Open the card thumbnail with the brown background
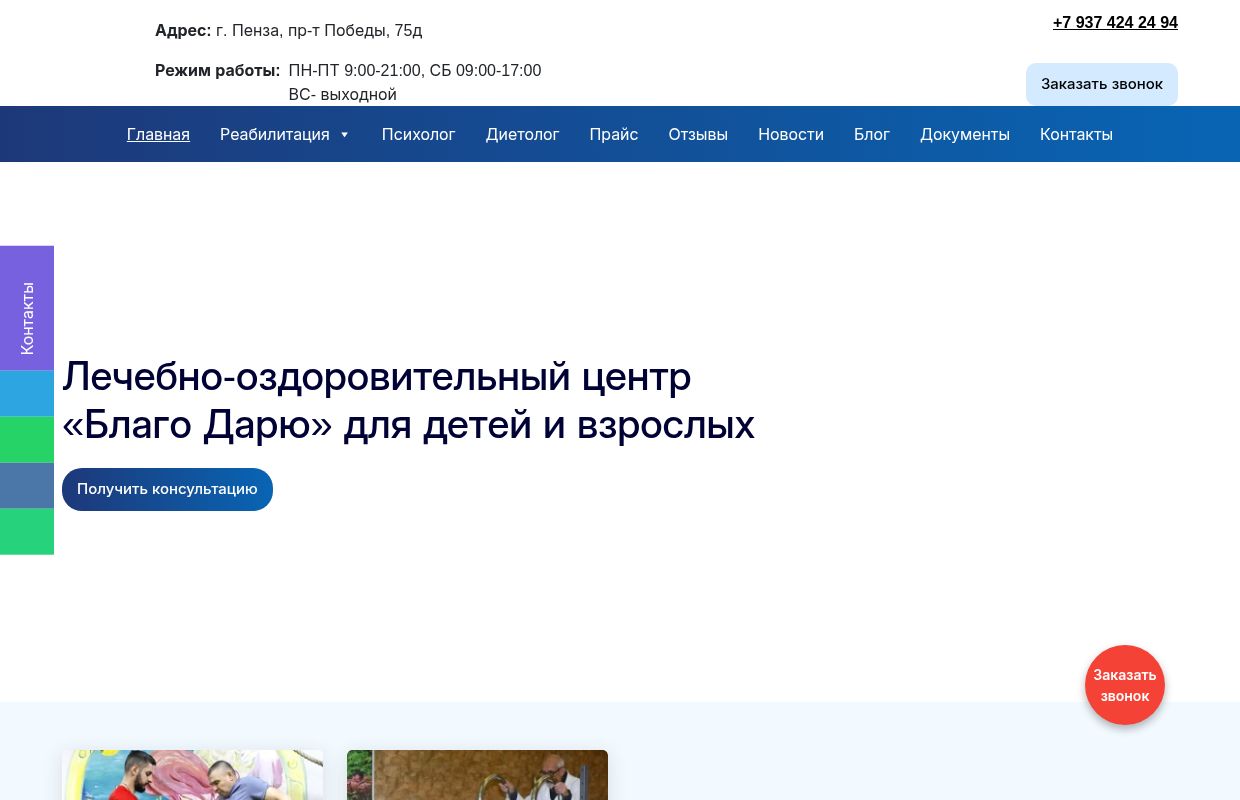Screen dimensions: 1240x800 pos(477,775)
